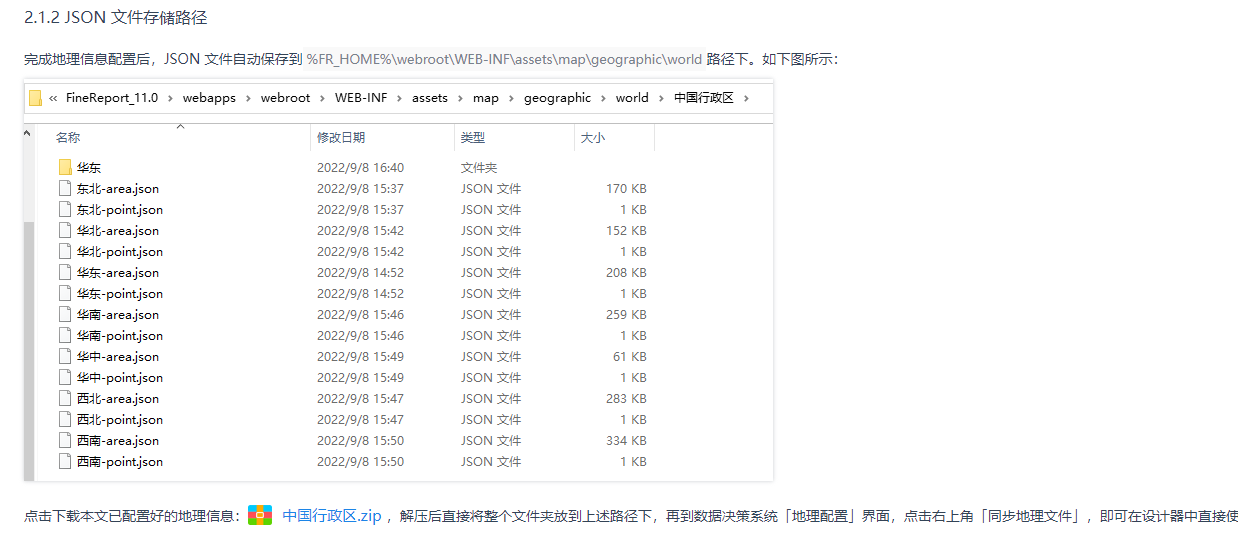Screen dimensions: 1238x554
Task: Expand the chevron after world in path
Action: click(x=662, y=98)
